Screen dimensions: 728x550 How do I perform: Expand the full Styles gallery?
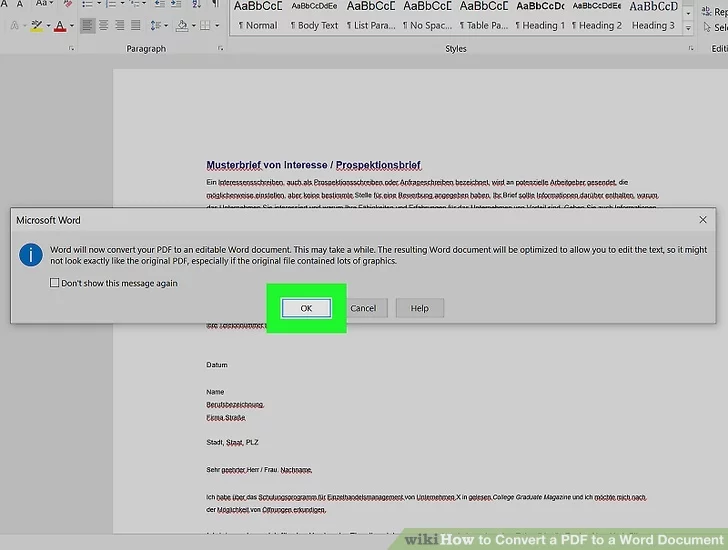point(688,28)
